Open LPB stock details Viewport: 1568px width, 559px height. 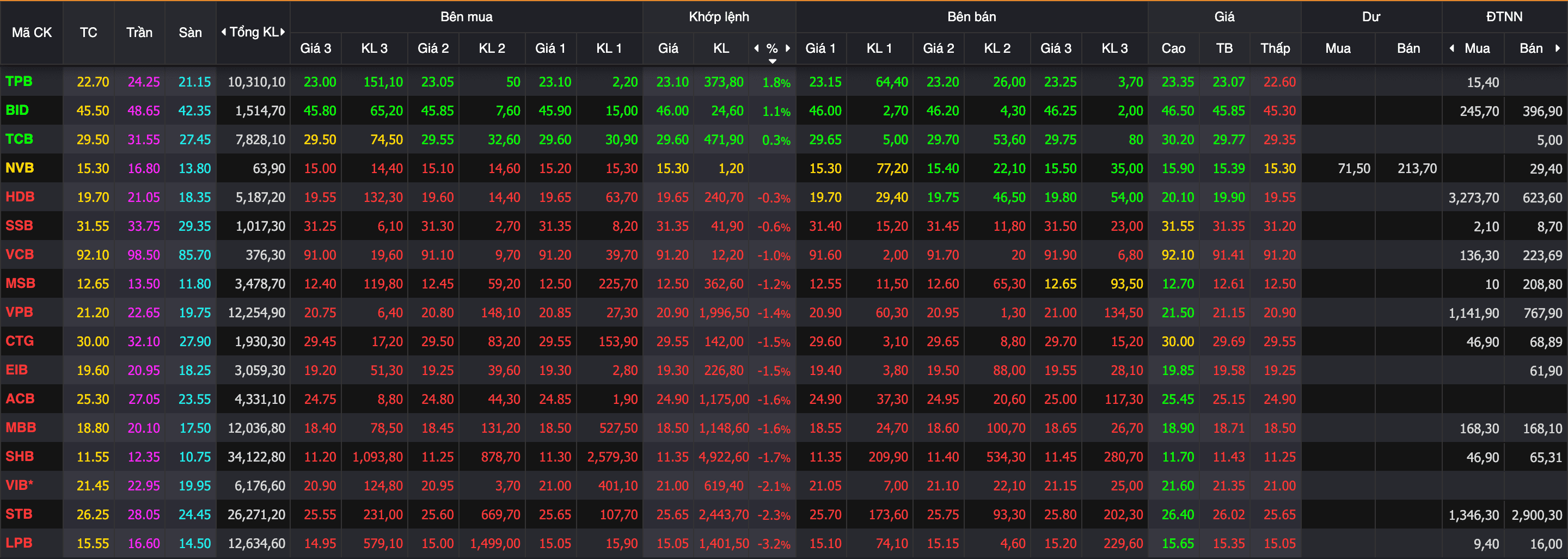click(x=19, y=543)
